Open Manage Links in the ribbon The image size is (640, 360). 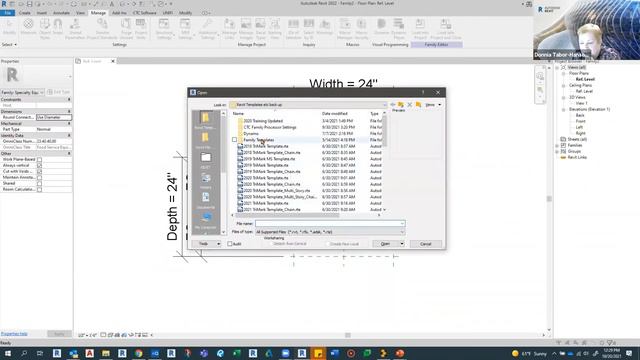coord(229,29)
